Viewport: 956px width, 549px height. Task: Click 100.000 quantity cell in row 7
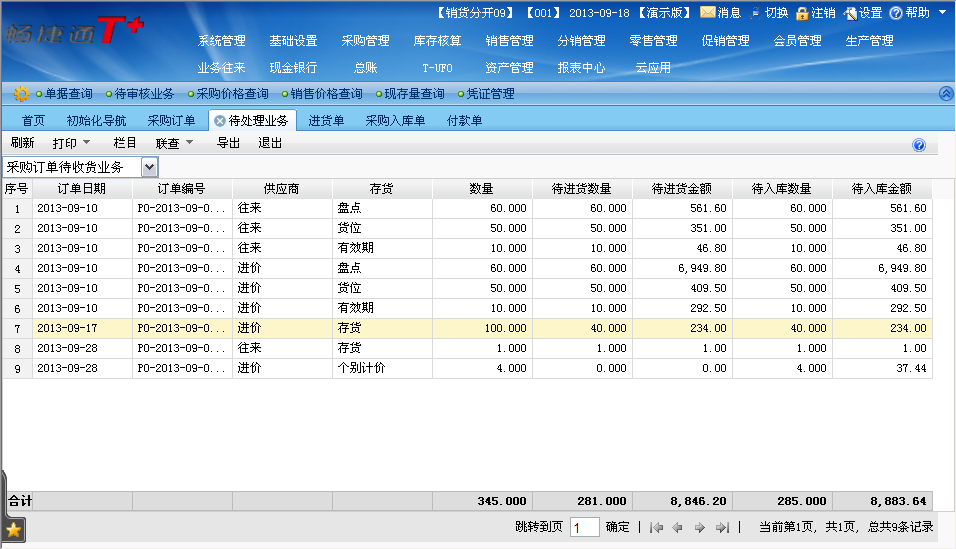(x=482, y=328)
